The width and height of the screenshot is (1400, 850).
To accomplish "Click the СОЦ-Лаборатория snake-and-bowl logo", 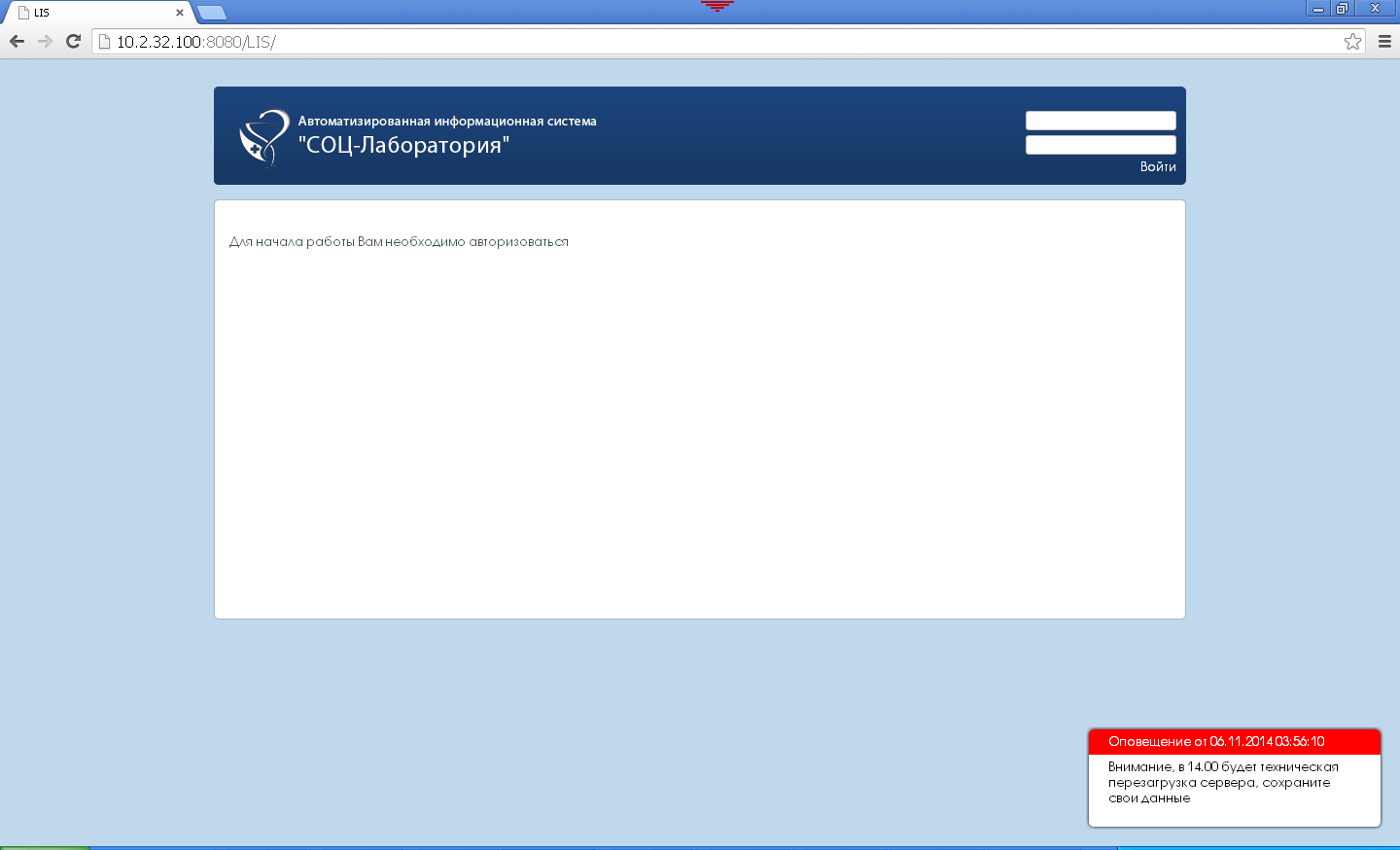I will pyautogui.click(x=263, y=137).
